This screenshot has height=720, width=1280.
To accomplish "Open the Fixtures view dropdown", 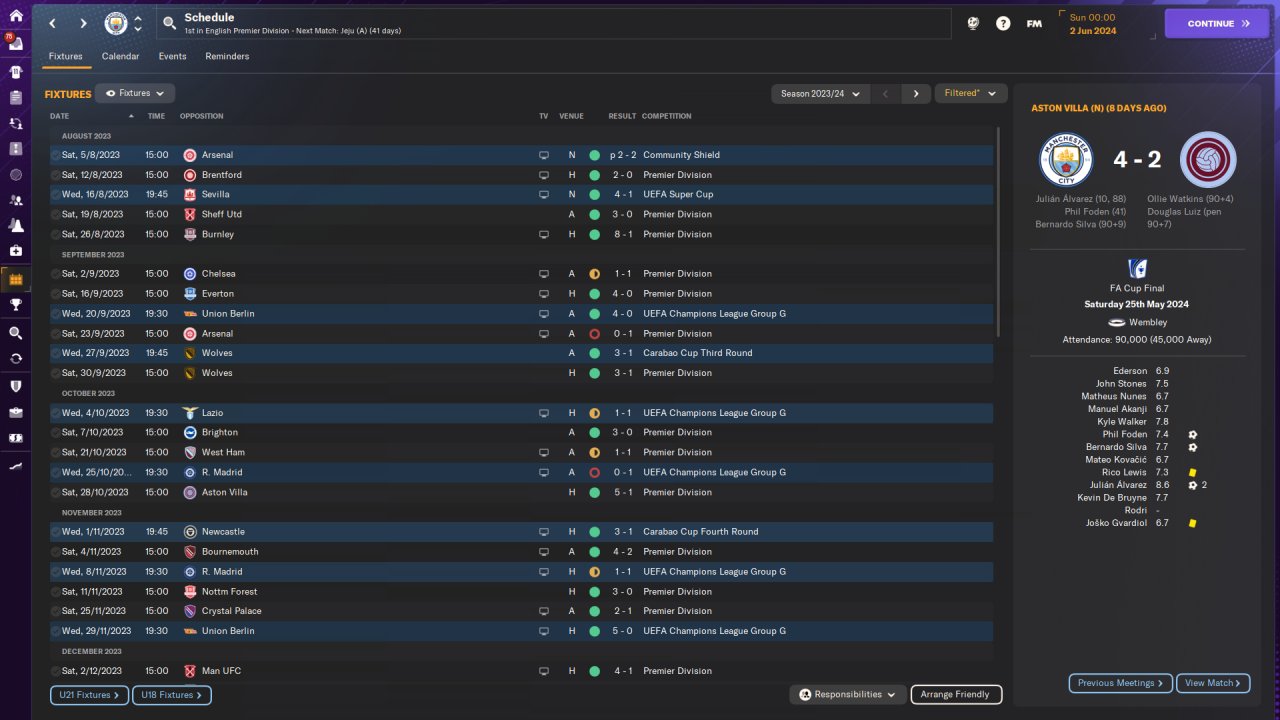I will (x=135, y=93).
